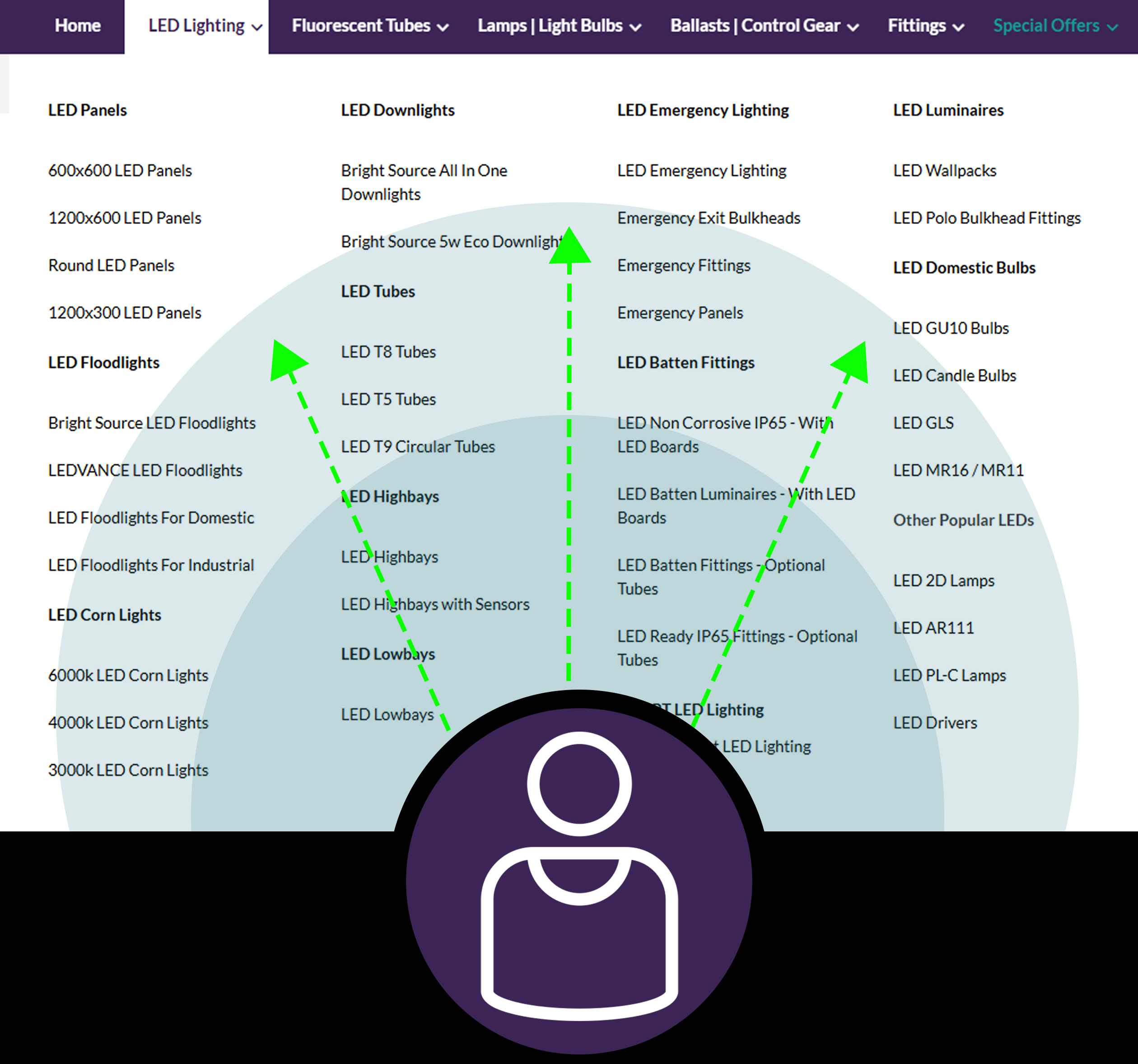Open 600x600 LED Panels link
This screenshot has height=1064, width=1138.
coord(120,171)
